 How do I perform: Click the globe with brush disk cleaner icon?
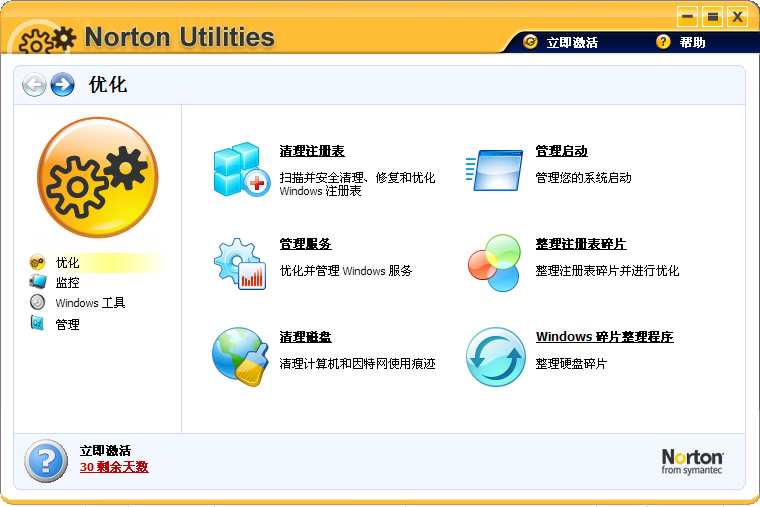[x=240, y=356]
